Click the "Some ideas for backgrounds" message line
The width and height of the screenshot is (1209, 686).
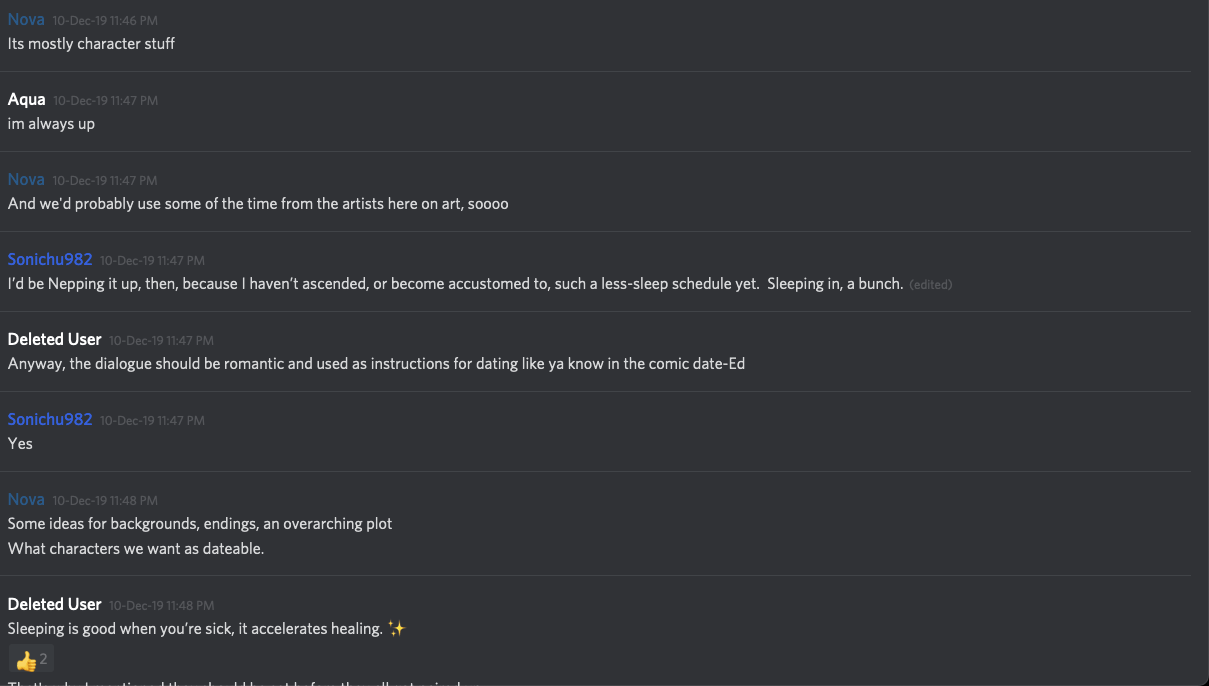pos(200,524)
